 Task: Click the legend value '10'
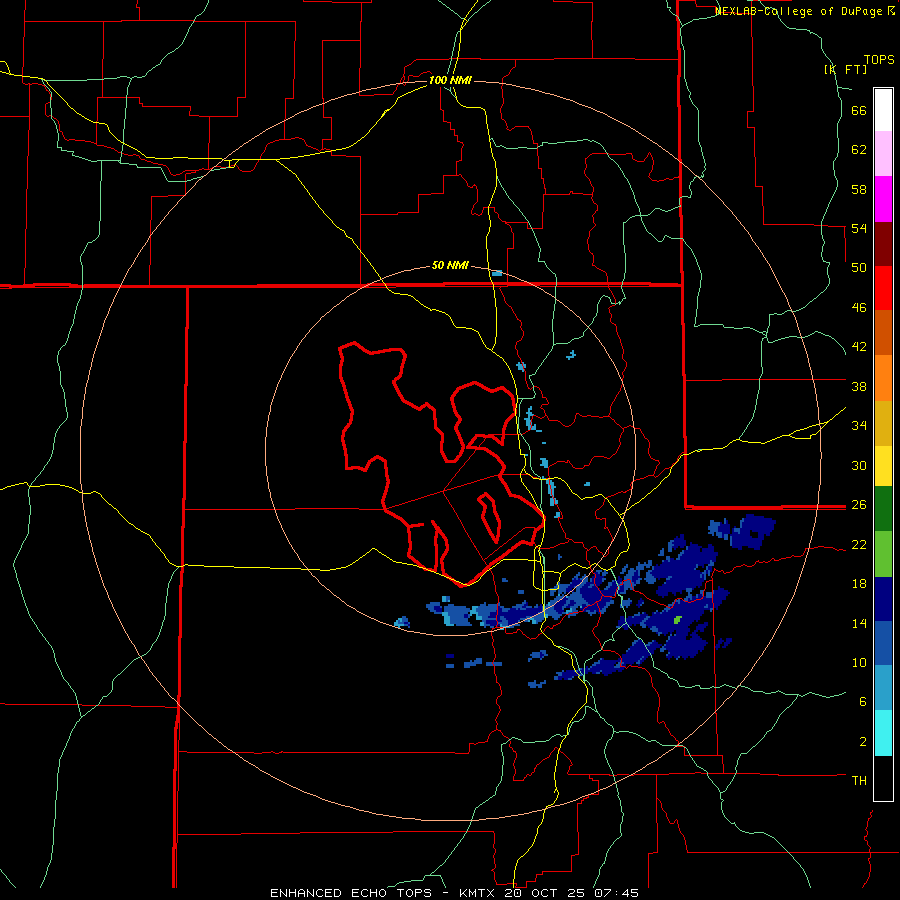(x=859, y=663)
